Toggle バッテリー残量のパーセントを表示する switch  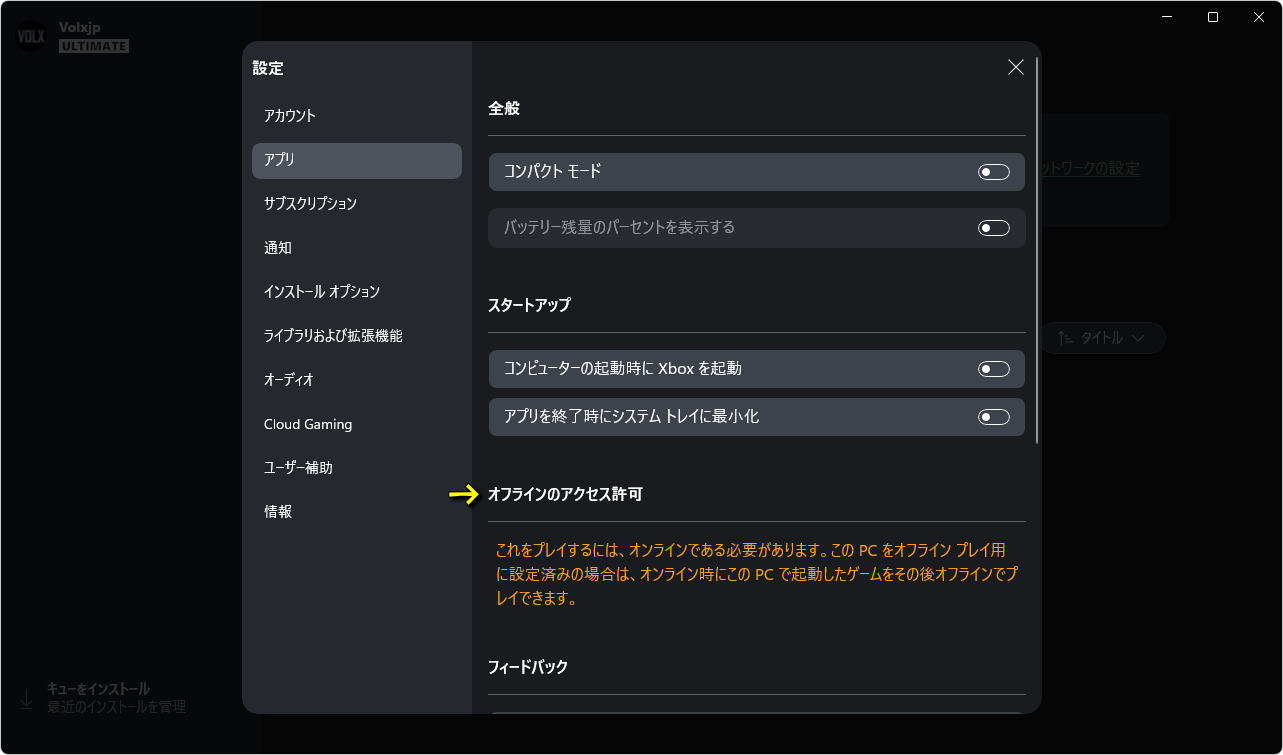coord(993,228)
